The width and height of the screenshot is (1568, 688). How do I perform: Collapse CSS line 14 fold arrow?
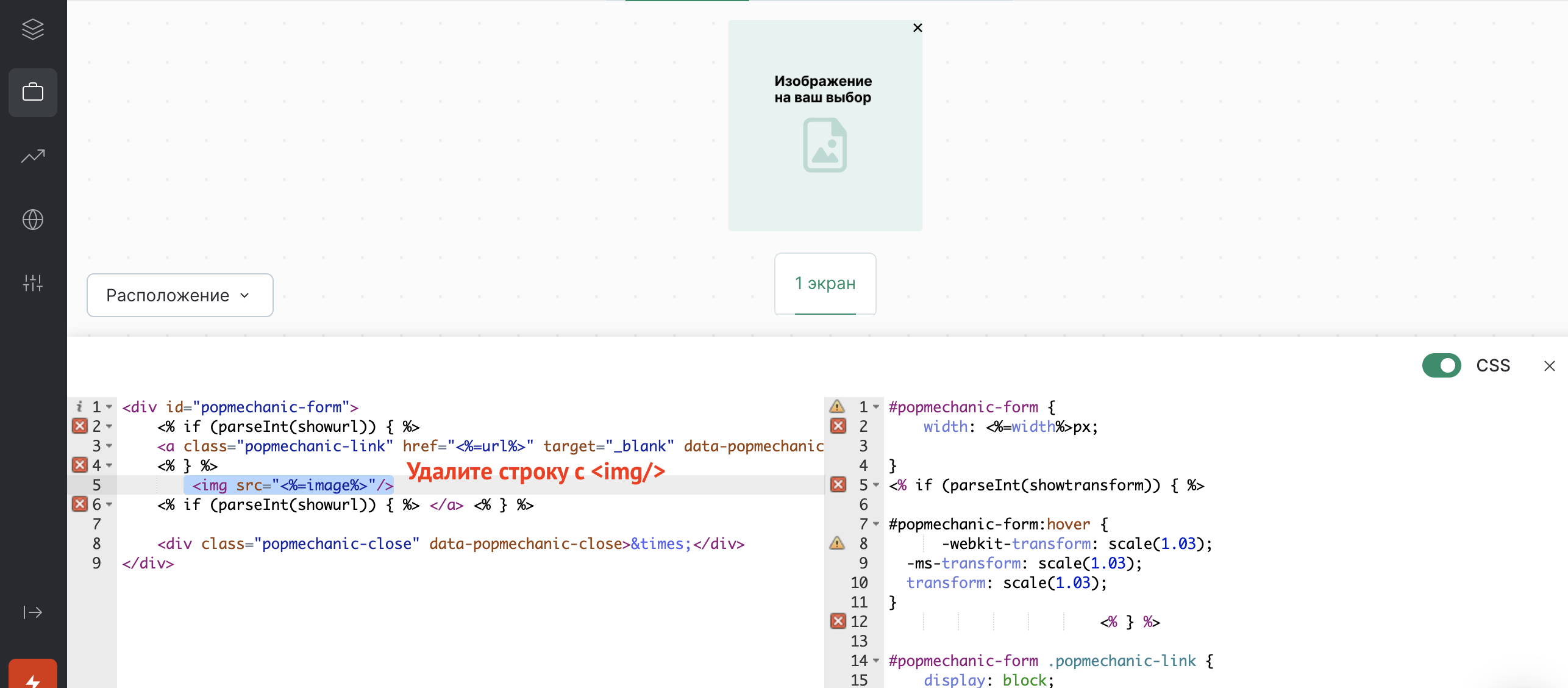pos(876,661)
